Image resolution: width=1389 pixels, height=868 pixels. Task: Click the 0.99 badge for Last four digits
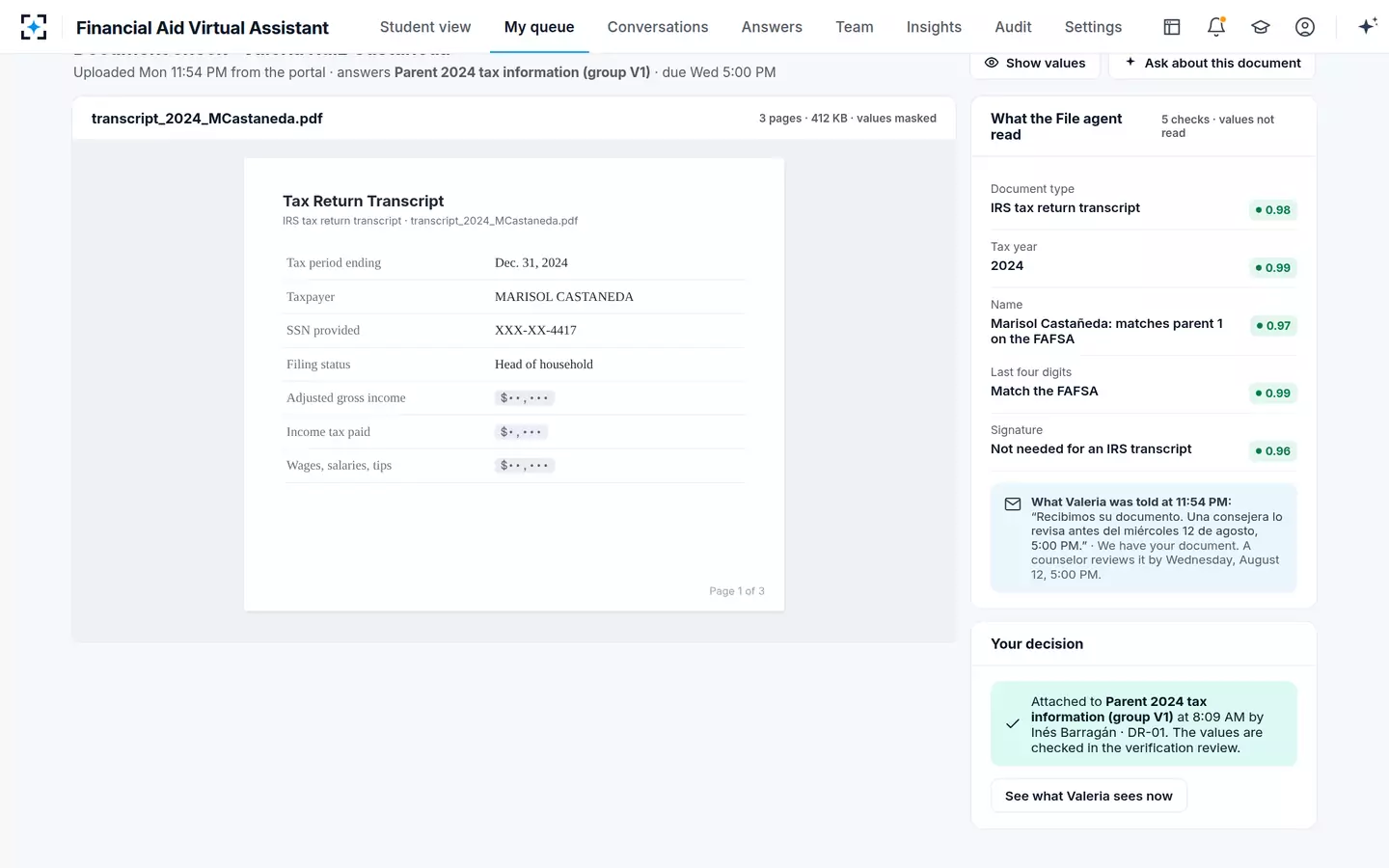pyautogui.click(x=1273, y=393)
